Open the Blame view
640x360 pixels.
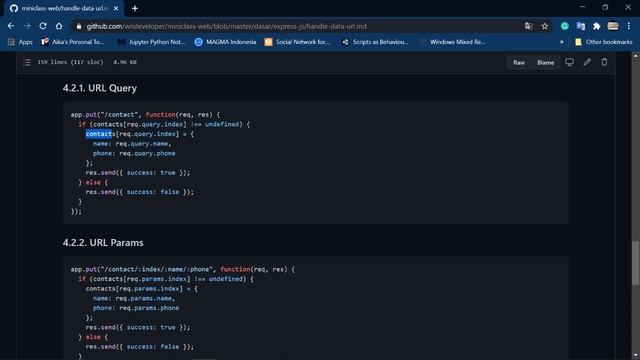click(x=545, y=62)
